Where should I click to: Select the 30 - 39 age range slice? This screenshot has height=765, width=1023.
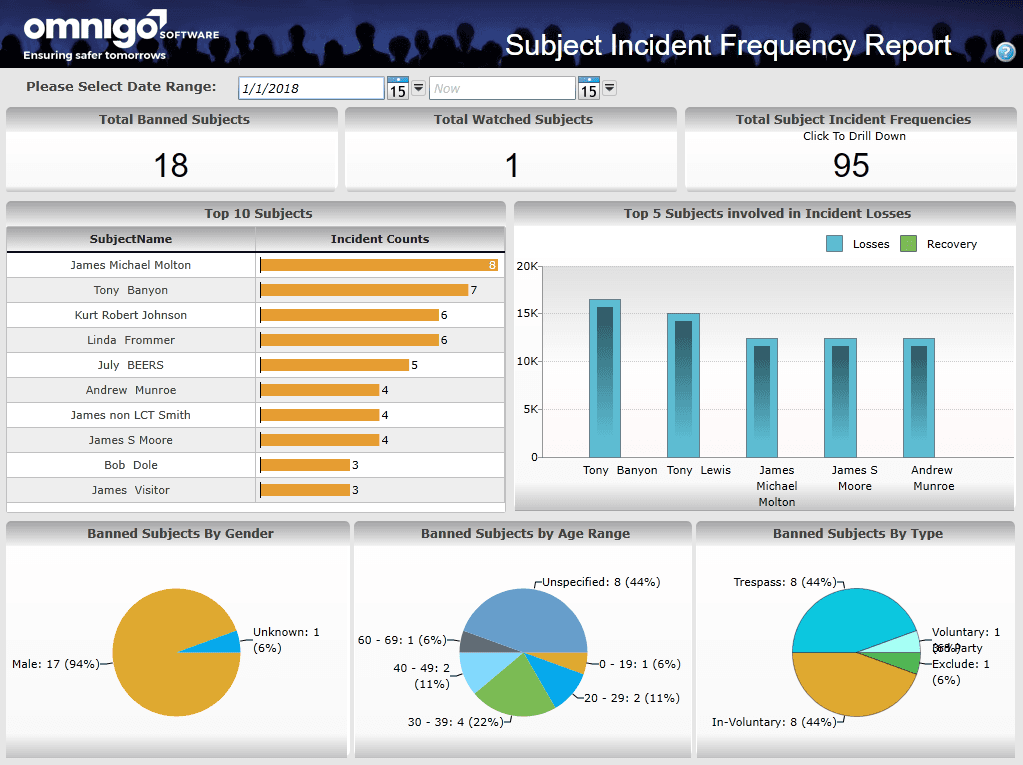coord(515,690)
